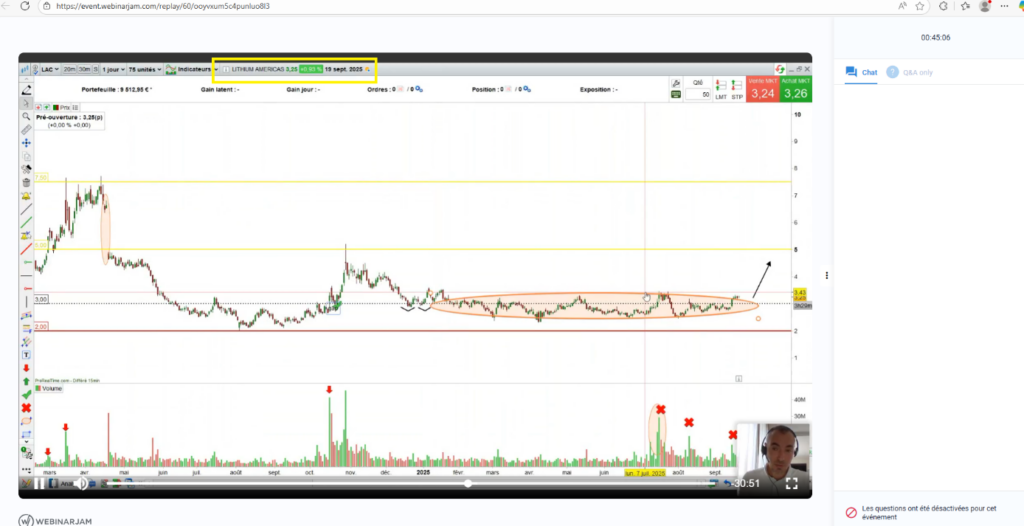The image size is (1024, 526).
Task: Click the red-green sync arrows icon
Action: (780, 69)
